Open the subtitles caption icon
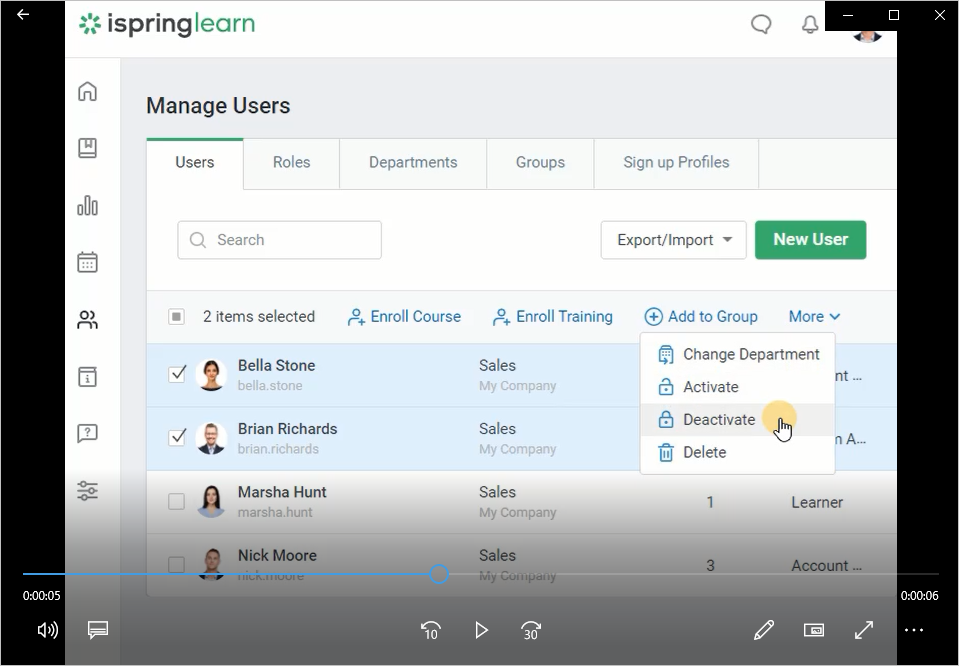The image size is (959, 666). 98,630
